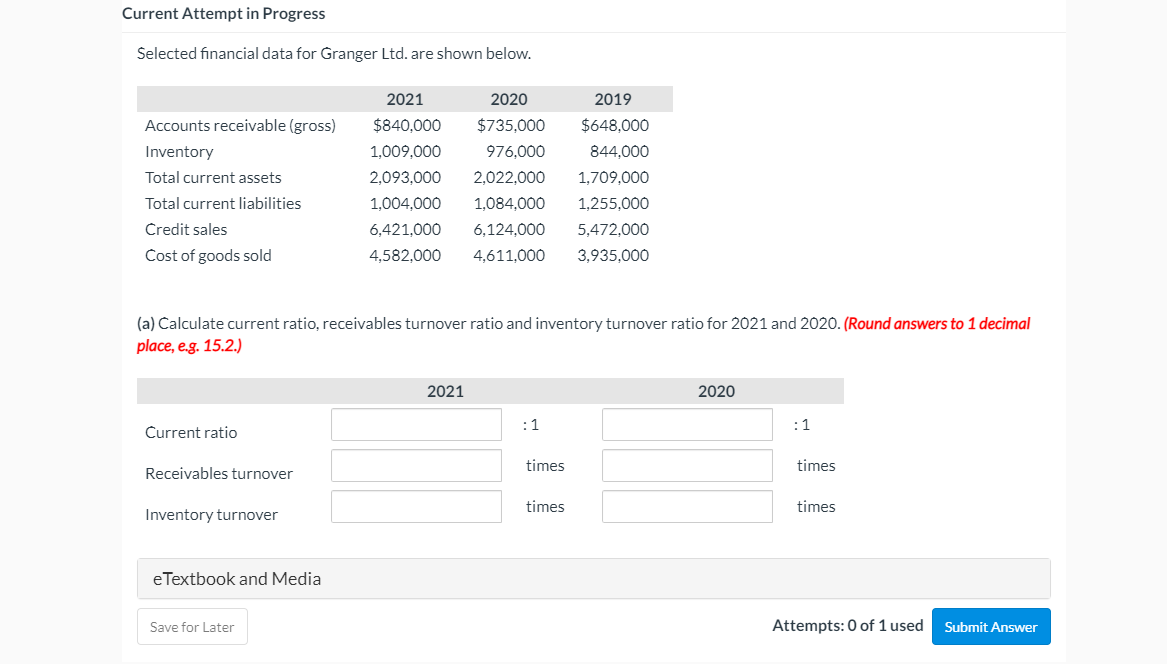Click the 2020 Current ratio input field
This screenshot has width=1167, height=664.
click(687, 424)
